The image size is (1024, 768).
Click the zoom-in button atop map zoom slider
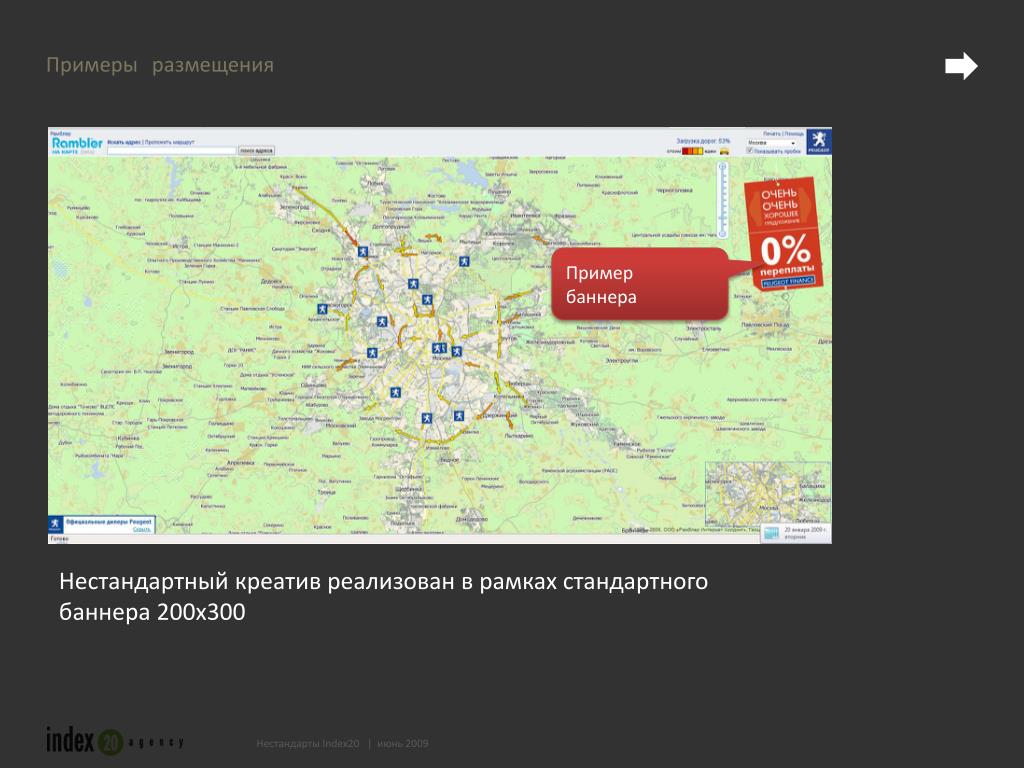722,167
